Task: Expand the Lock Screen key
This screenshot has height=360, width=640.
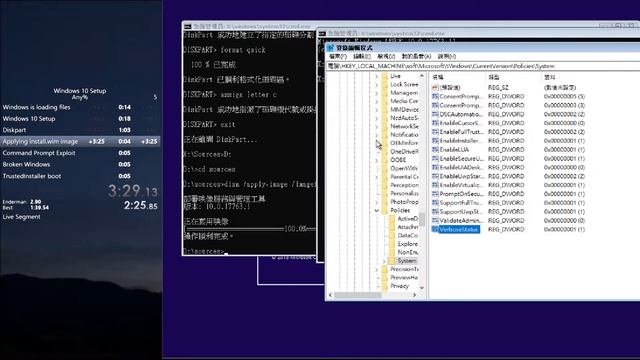Action: (376, 84)
